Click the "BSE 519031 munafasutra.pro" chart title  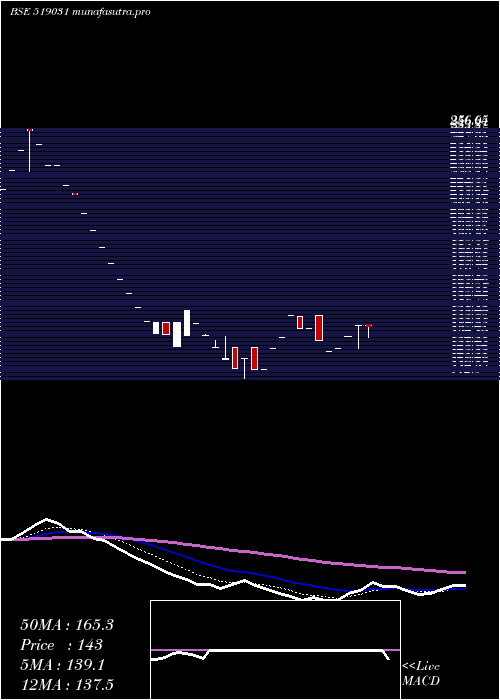[x=80, y=12]
